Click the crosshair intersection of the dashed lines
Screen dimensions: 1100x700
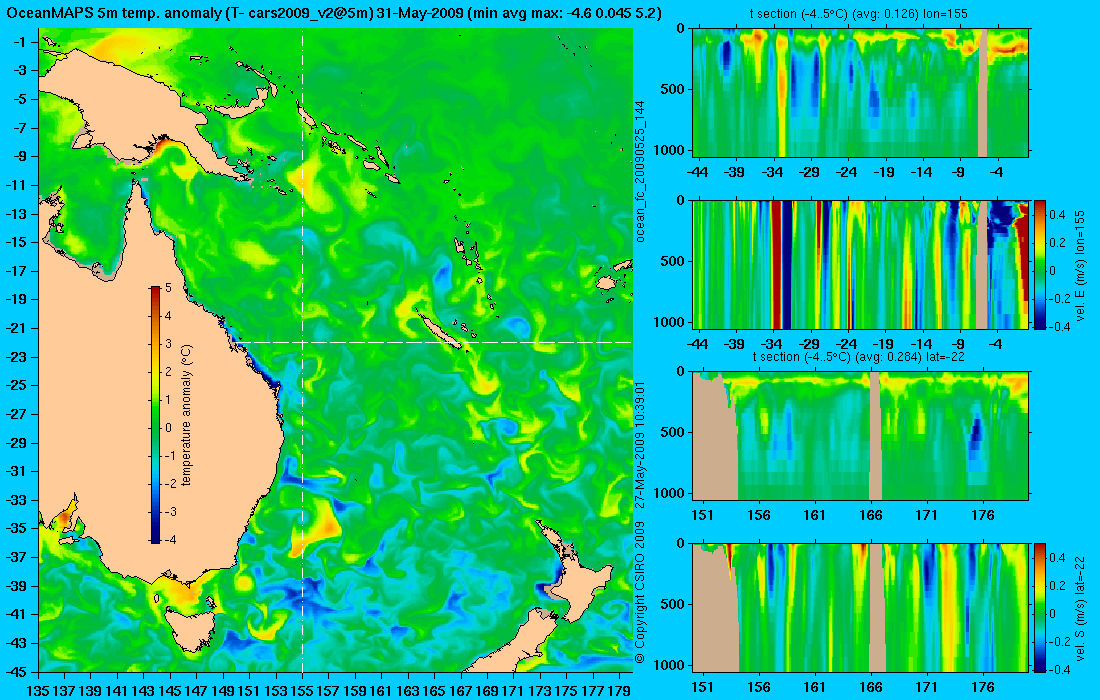click(302, 342)
